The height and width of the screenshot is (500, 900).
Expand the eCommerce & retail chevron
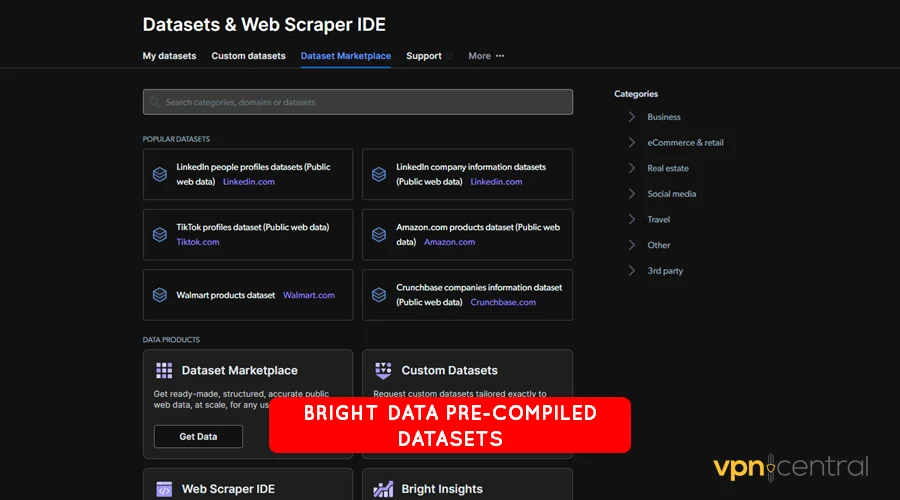[x=631, y=142]
